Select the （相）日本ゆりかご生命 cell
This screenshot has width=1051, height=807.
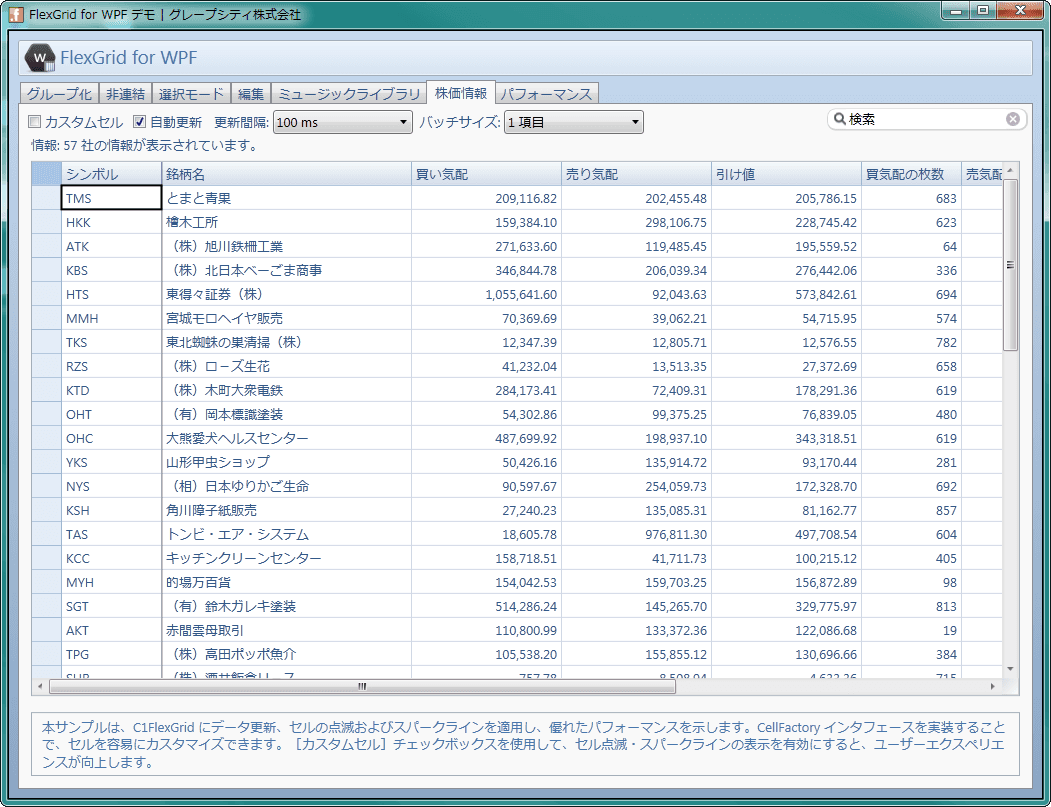pyautogui.click(x=286, y=487)
